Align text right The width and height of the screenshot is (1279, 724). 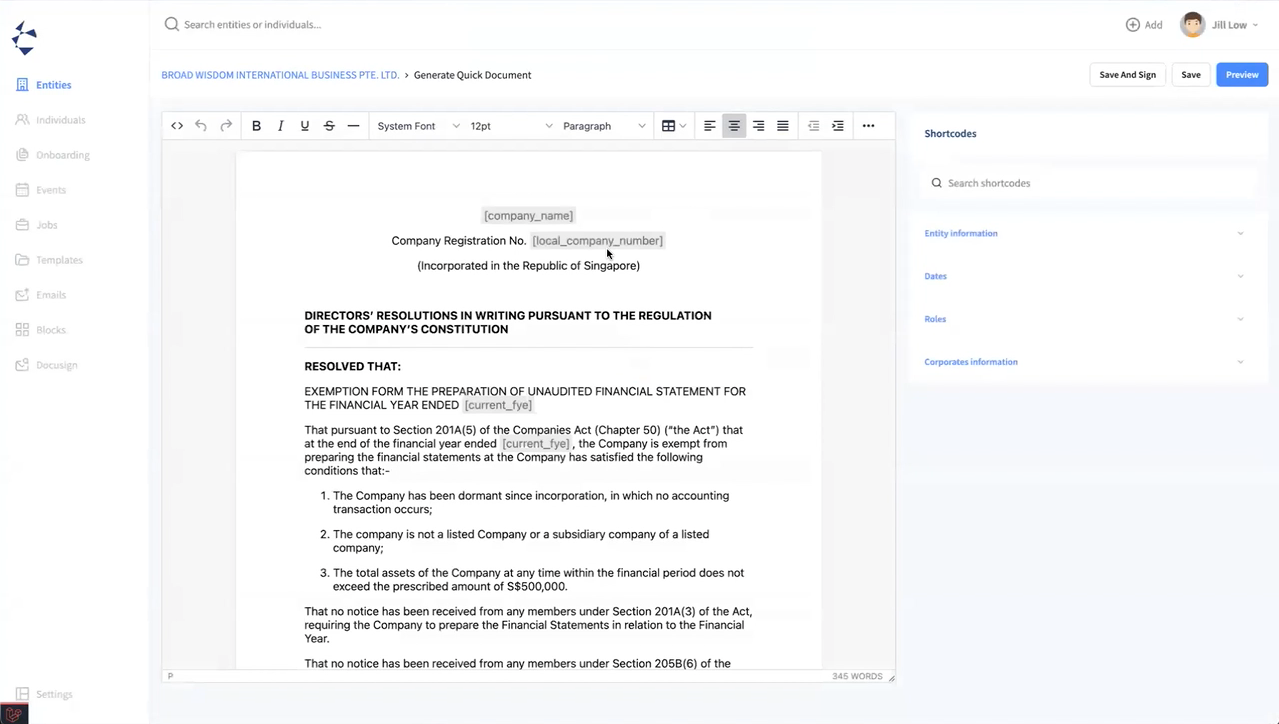(758, 126)
